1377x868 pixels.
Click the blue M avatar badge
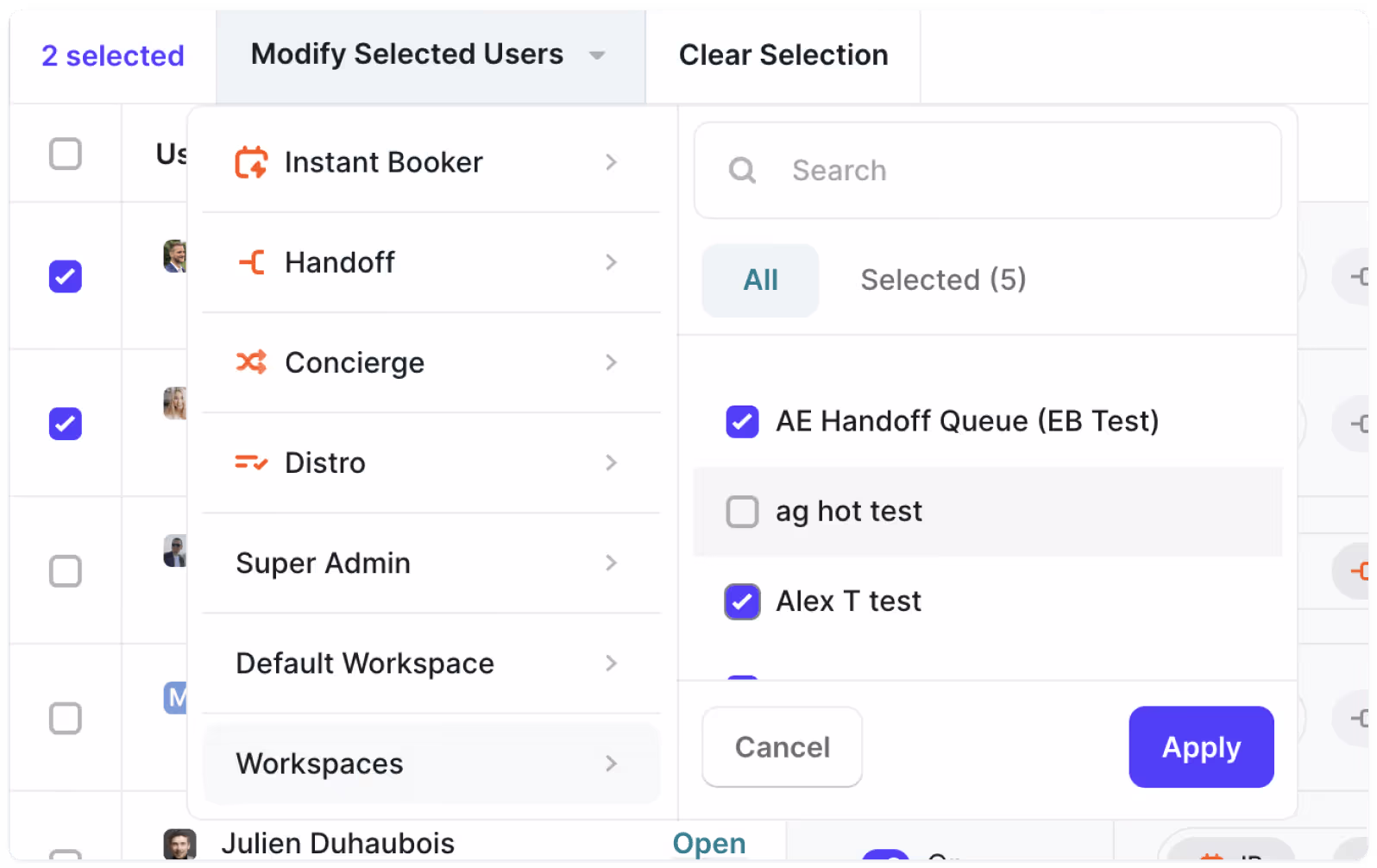pos(176,697)
